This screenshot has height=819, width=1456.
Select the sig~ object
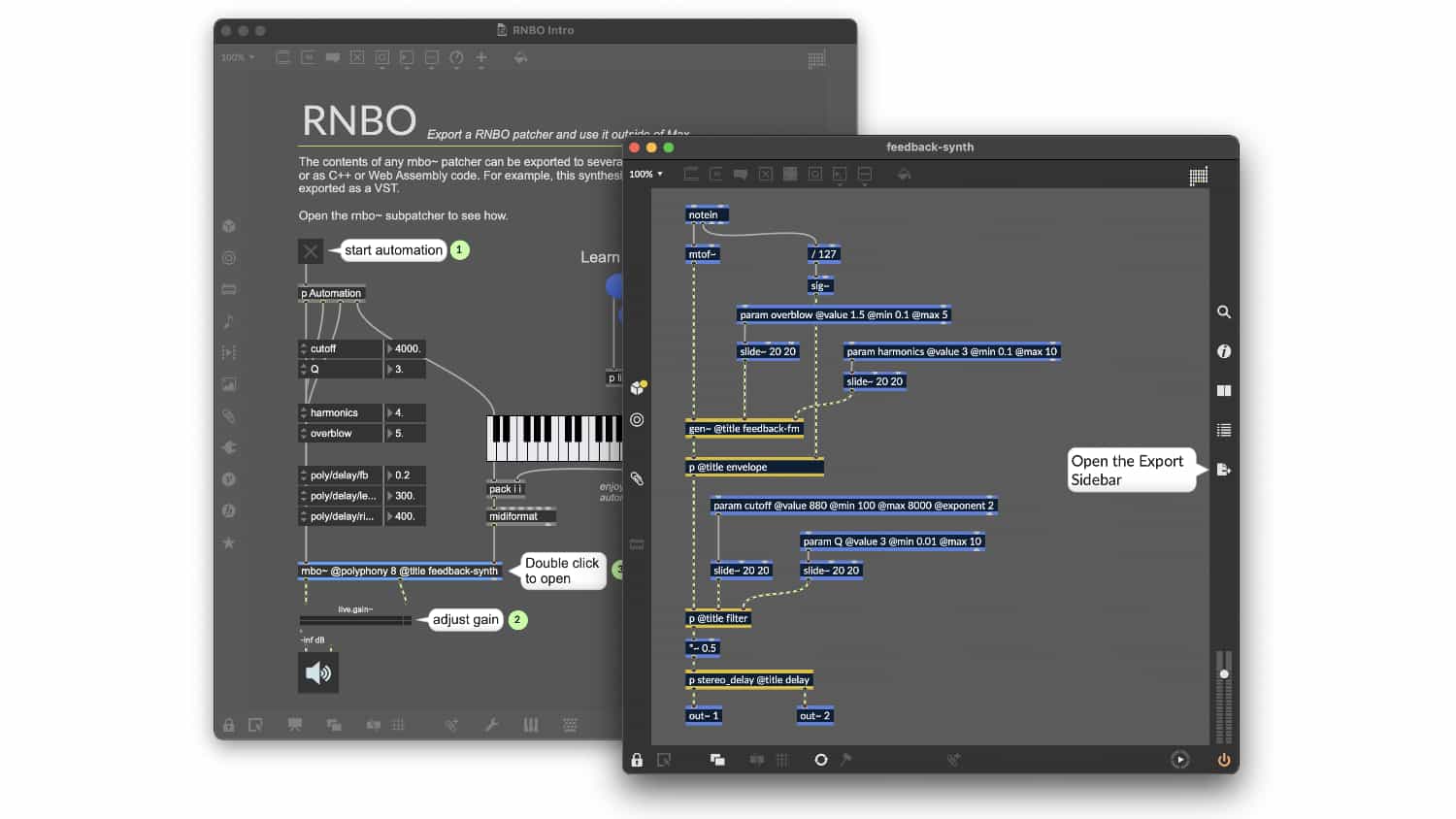tap(820, 285)
